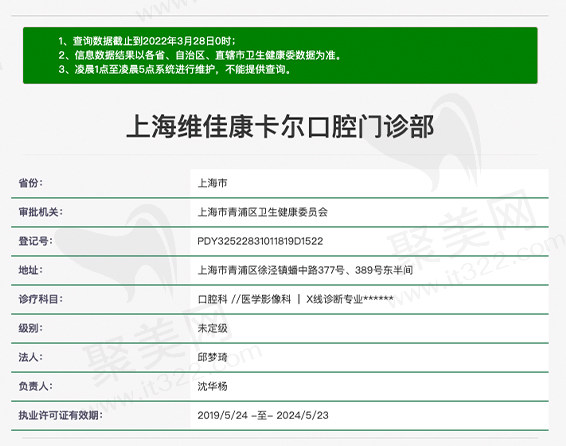This screenshot has width=566, height=446.
Task: Click validity dates 2019/5/24 -至- 2024/5/23
Action: tap(263, 415)
